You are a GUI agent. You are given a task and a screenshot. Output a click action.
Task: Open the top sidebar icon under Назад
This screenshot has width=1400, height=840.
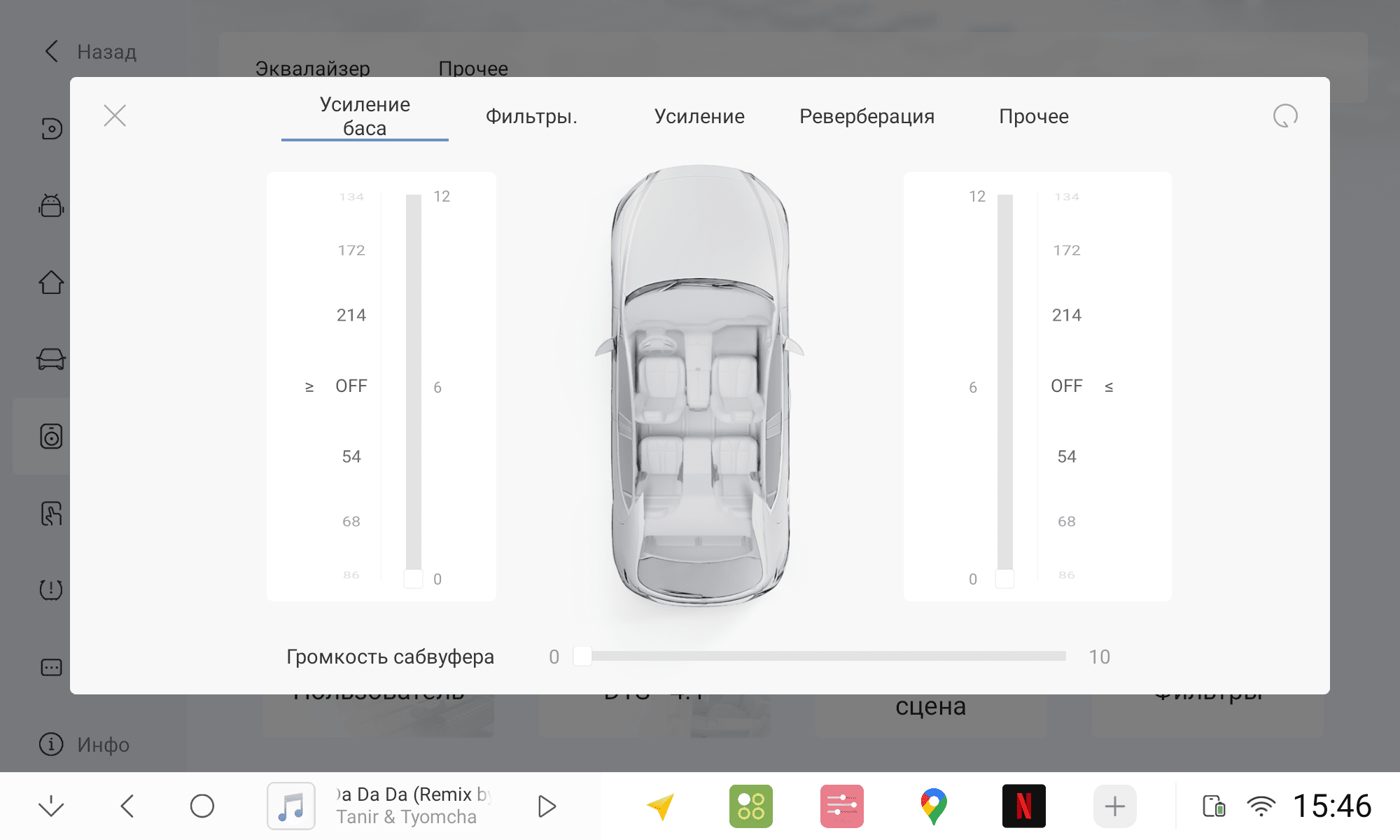click(51, 128)
